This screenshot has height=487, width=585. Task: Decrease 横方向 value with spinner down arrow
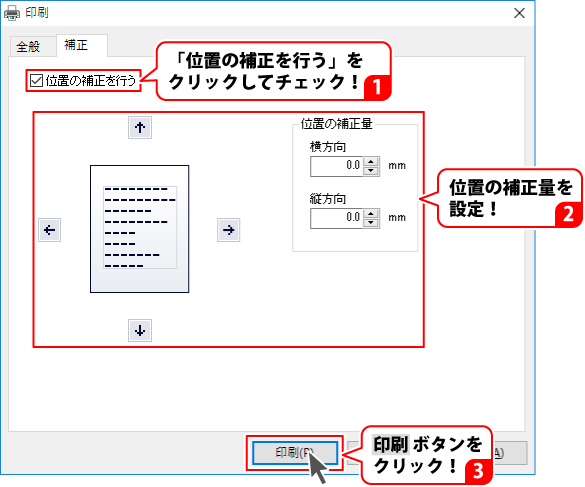370,171
